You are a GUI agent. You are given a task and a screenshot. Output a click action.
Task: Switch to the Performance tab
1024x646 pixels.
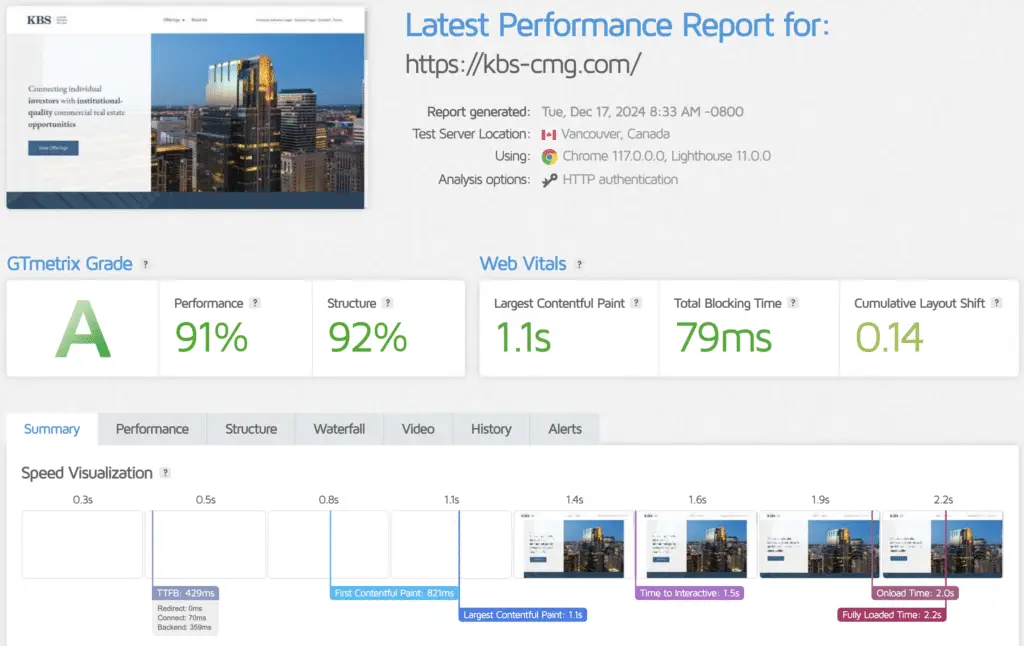[152, 429]
